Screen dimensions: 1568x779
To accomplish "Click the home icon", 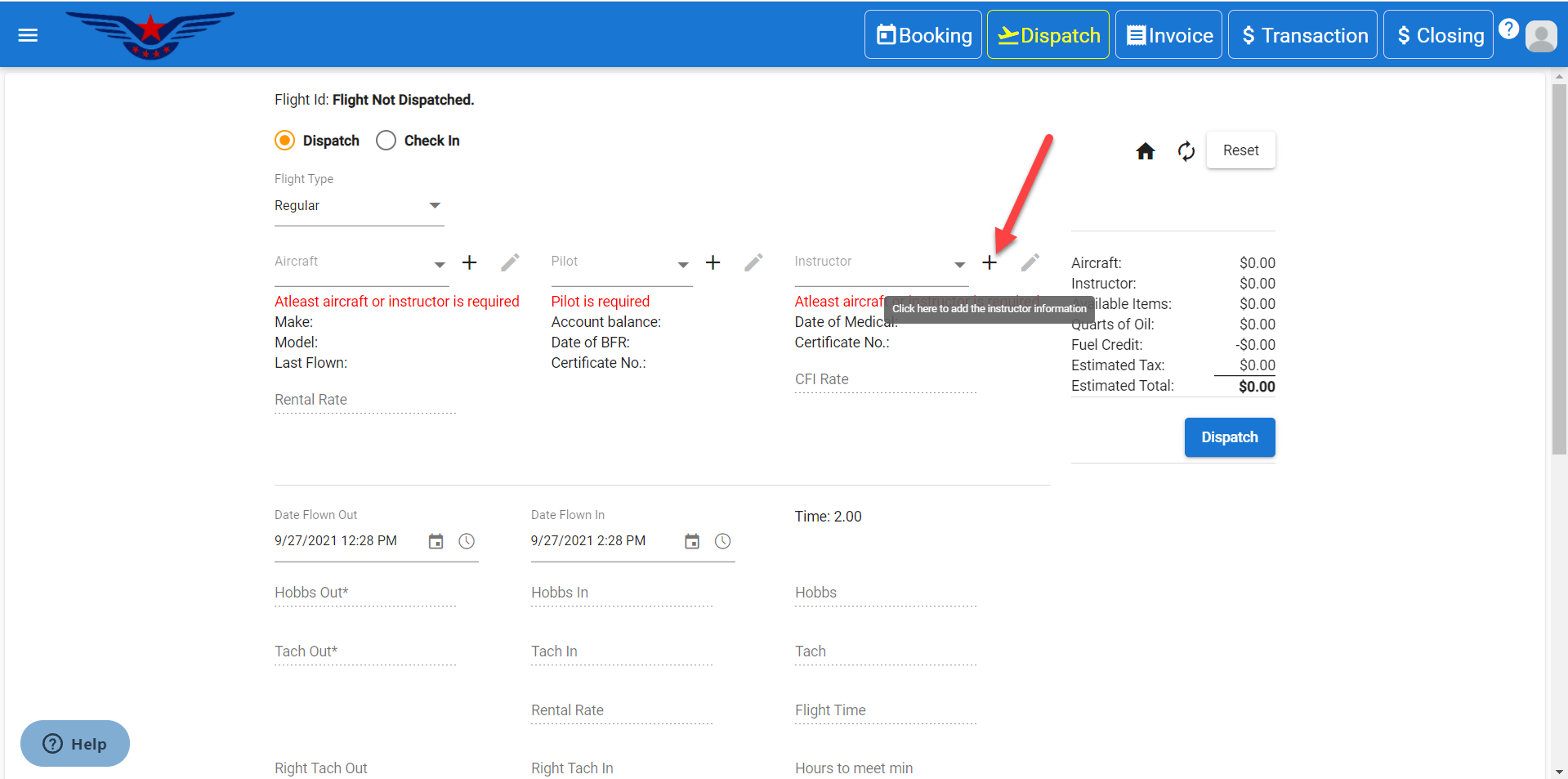I will [1145, 151].
